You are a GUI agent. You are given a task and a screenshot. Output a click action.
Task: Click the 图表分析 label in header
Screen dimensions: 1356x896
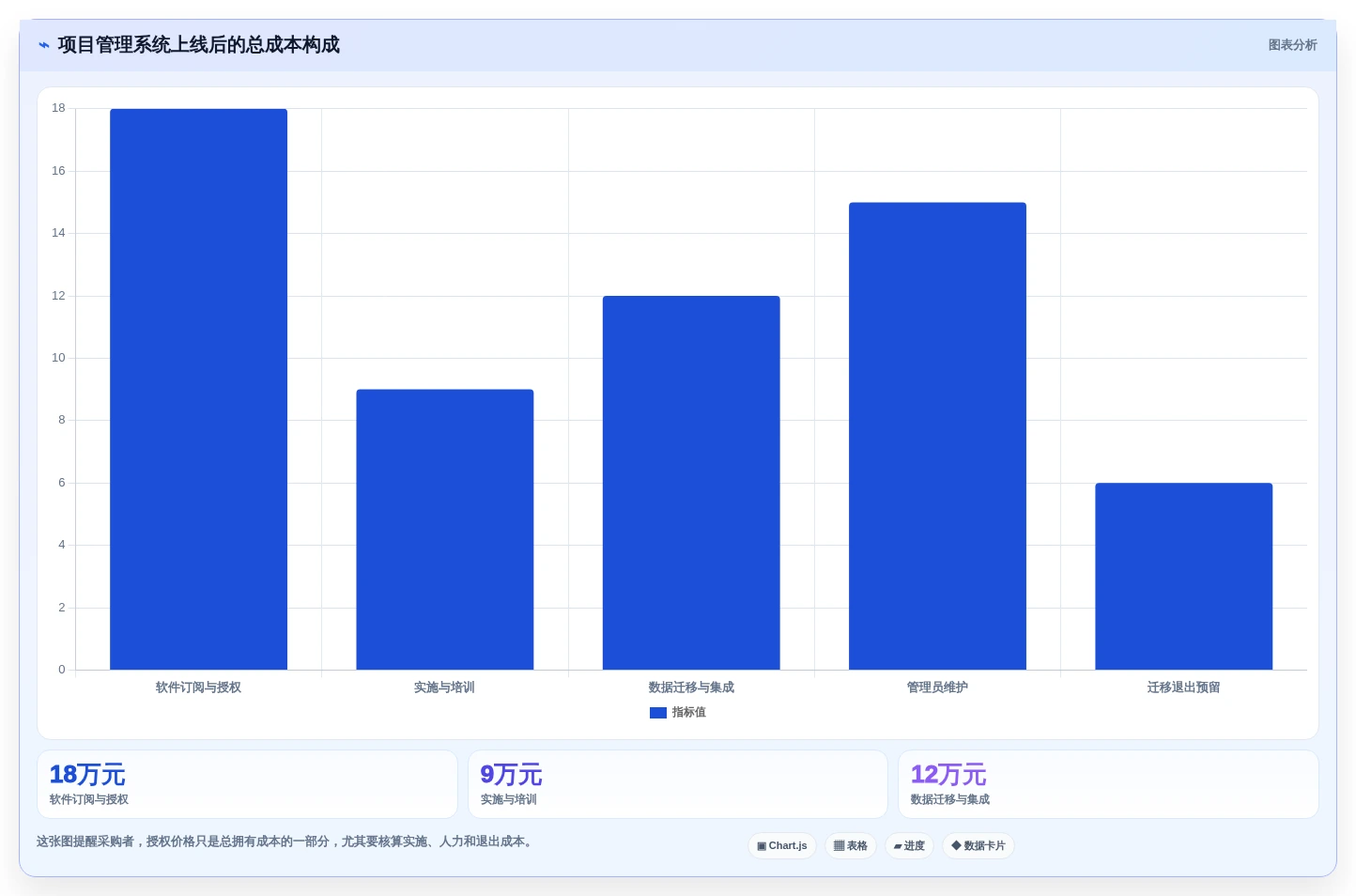coord(1292,45)
